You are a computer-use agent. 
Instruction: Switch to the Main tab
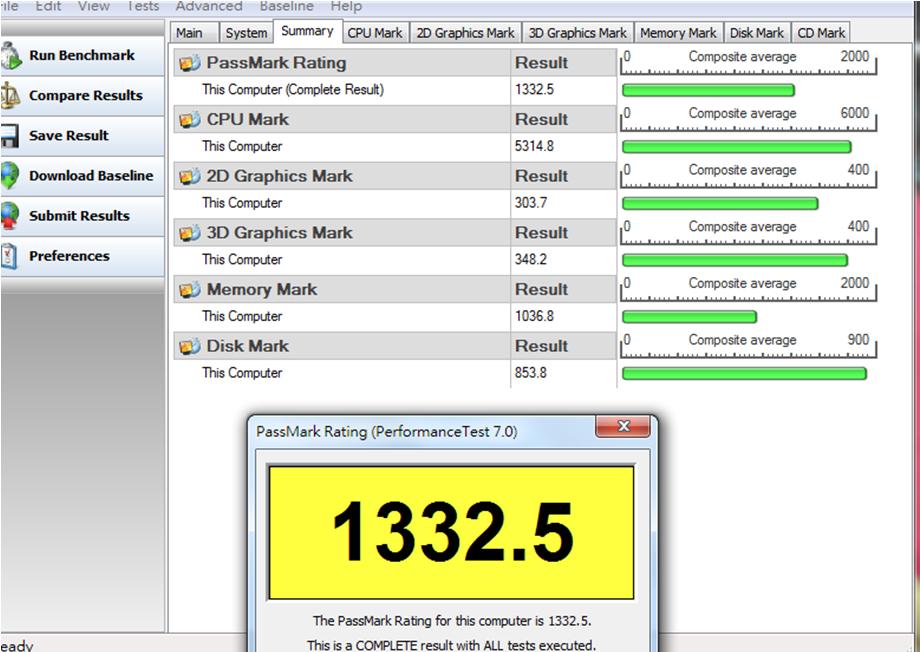tap(194, 33)
